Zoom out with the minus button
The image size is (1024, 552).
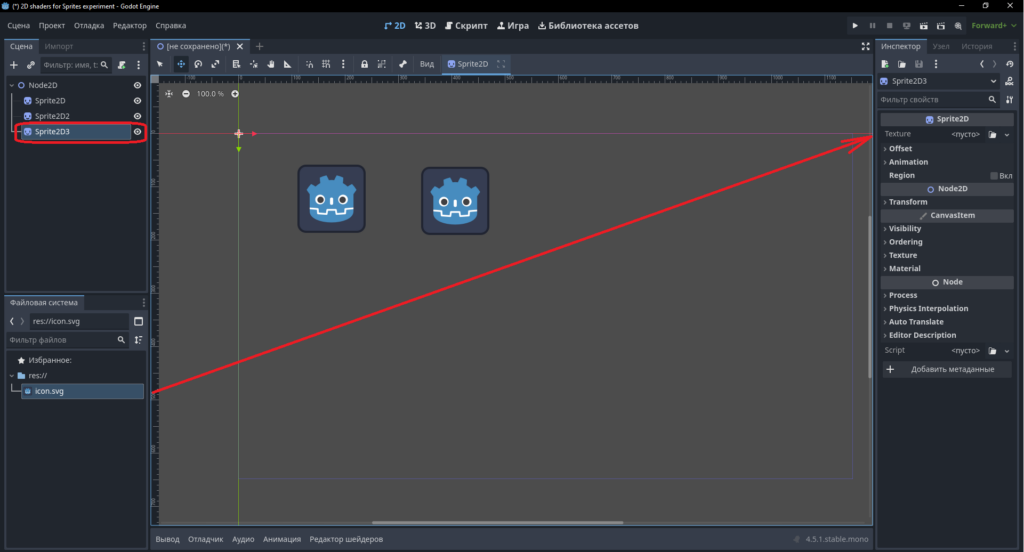coord(186,94)
